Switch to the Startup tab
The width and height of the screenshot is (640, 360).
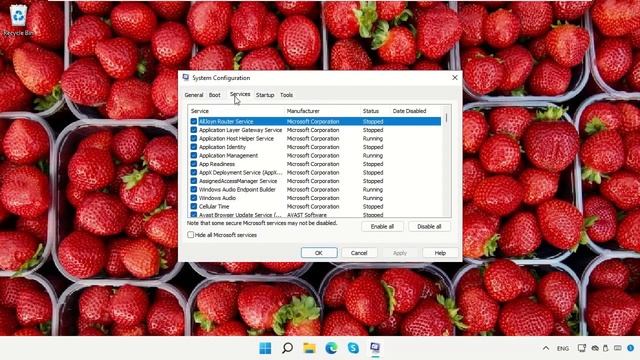265,95
